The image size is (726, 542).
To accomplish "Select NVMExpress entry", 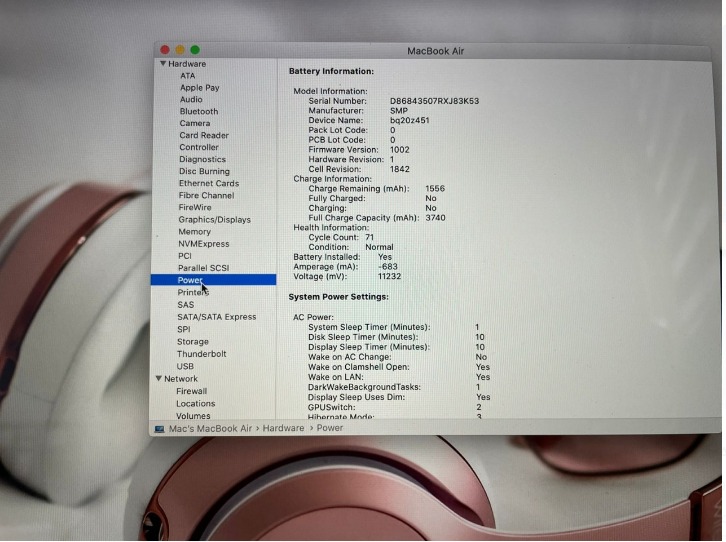I will pos(204,244).
